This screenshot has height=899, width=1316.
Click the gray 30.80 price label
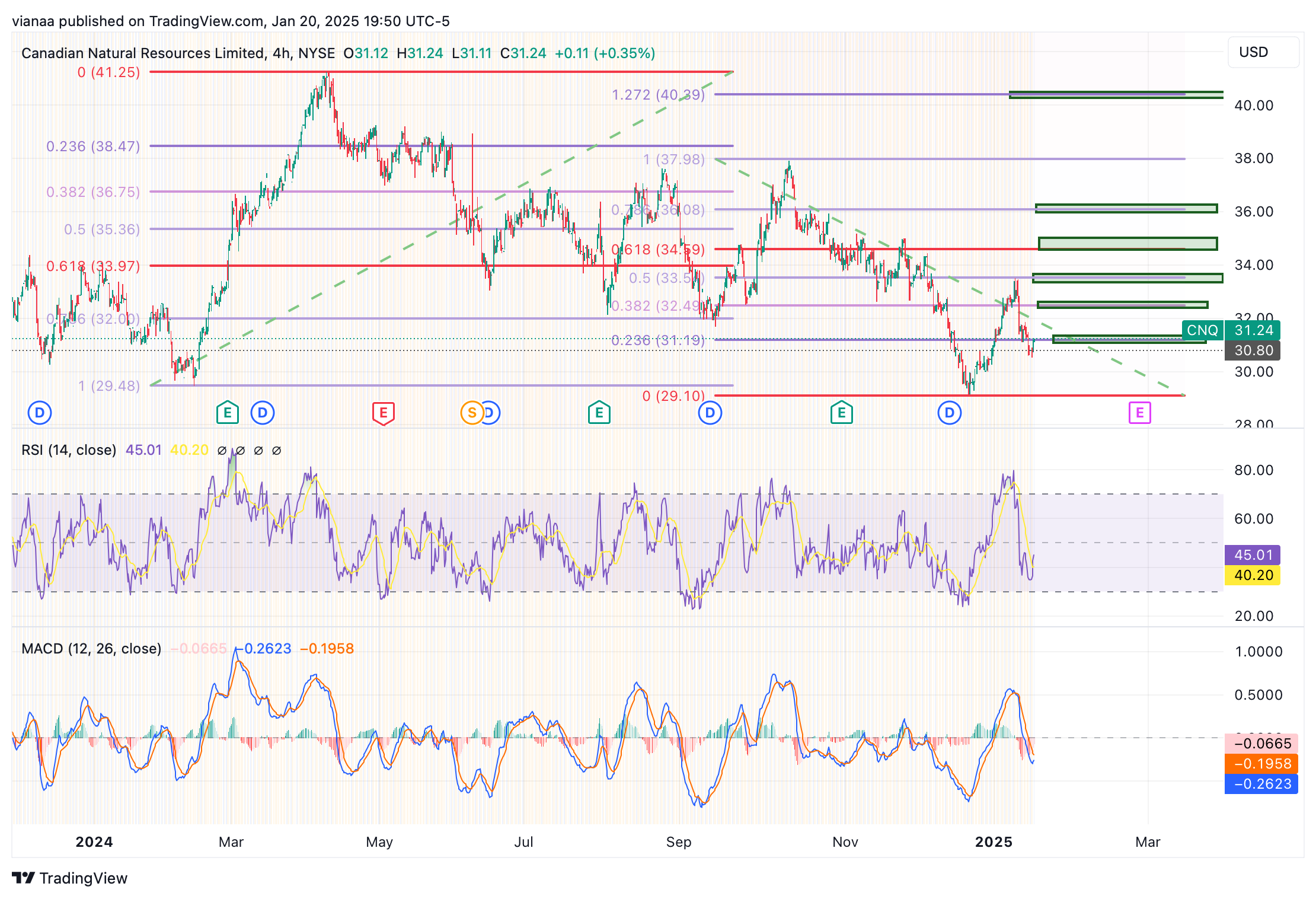1253,350
